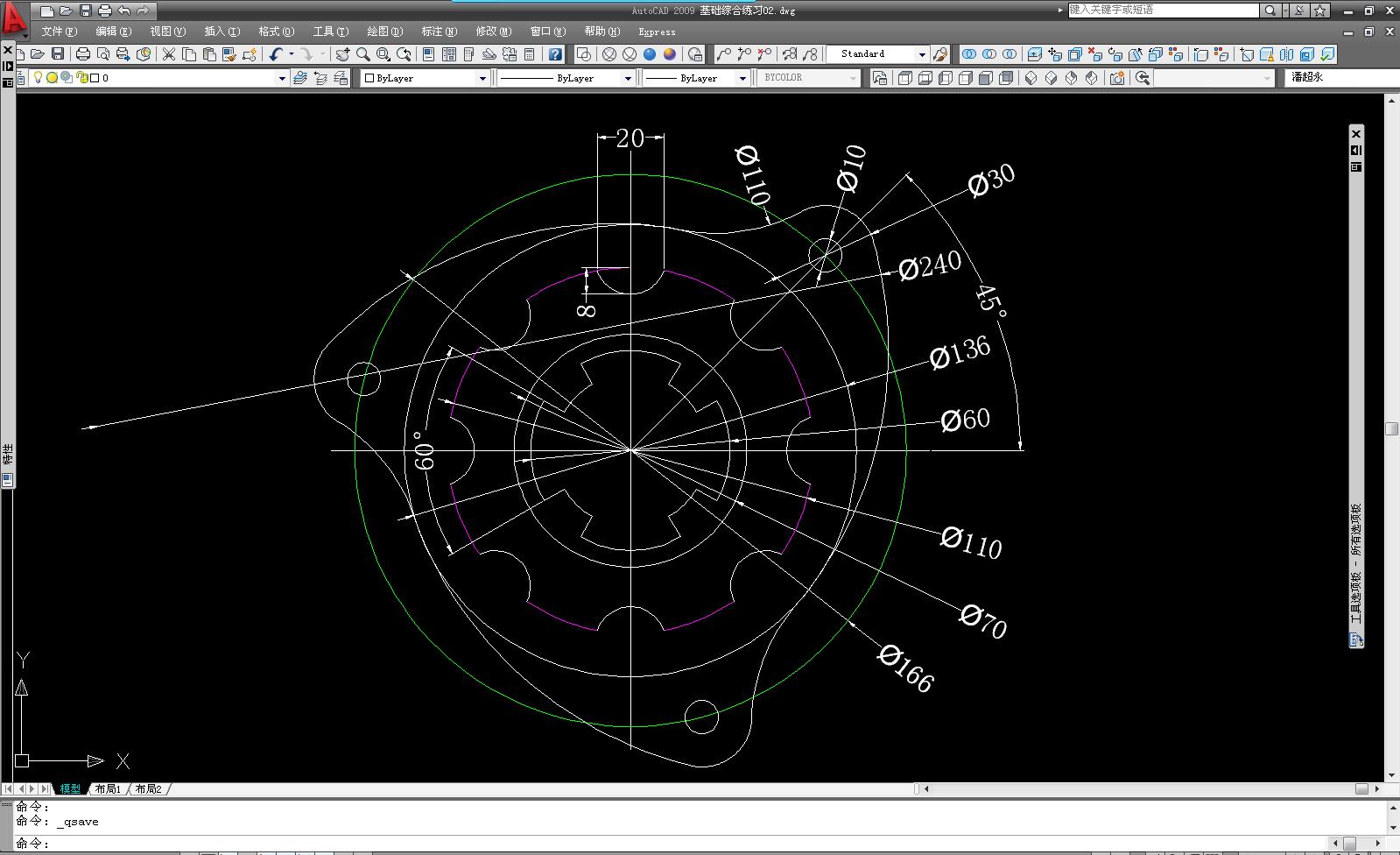Open the Help question mark icon

click(x=555, y=54)
